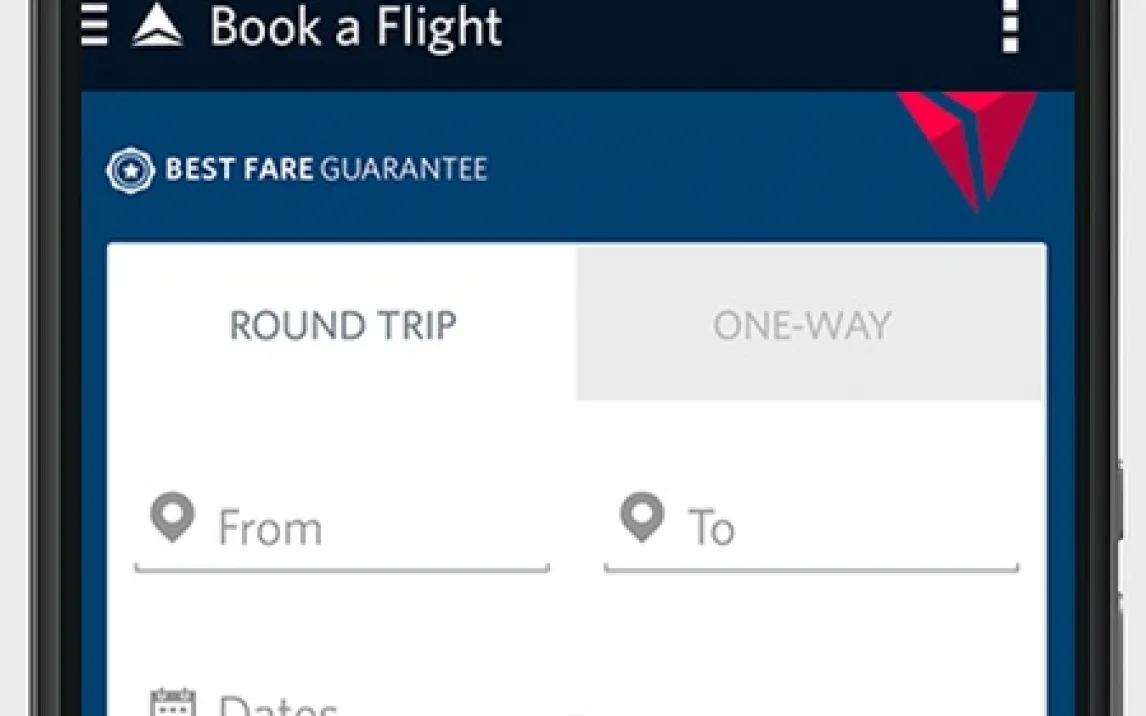Switch to the ONE-WAY tab
Viewport: 1146px width, 716px height.
coord(801,325)
